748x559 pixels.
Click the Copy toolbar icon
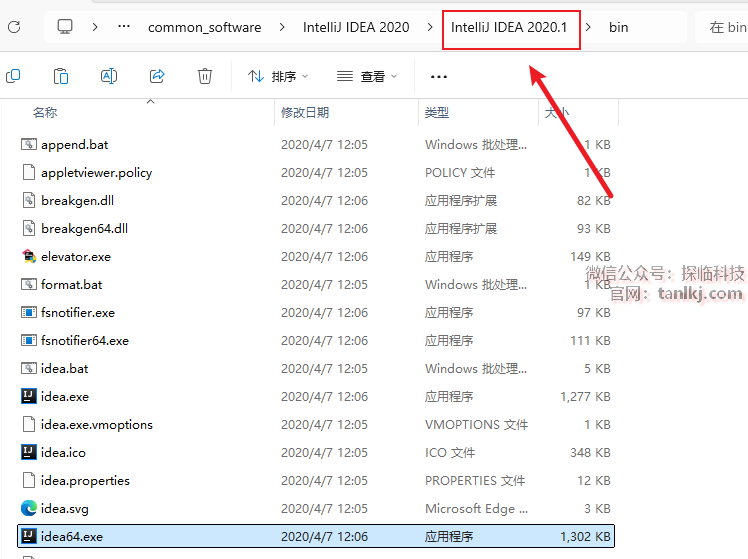pos(13,76)
